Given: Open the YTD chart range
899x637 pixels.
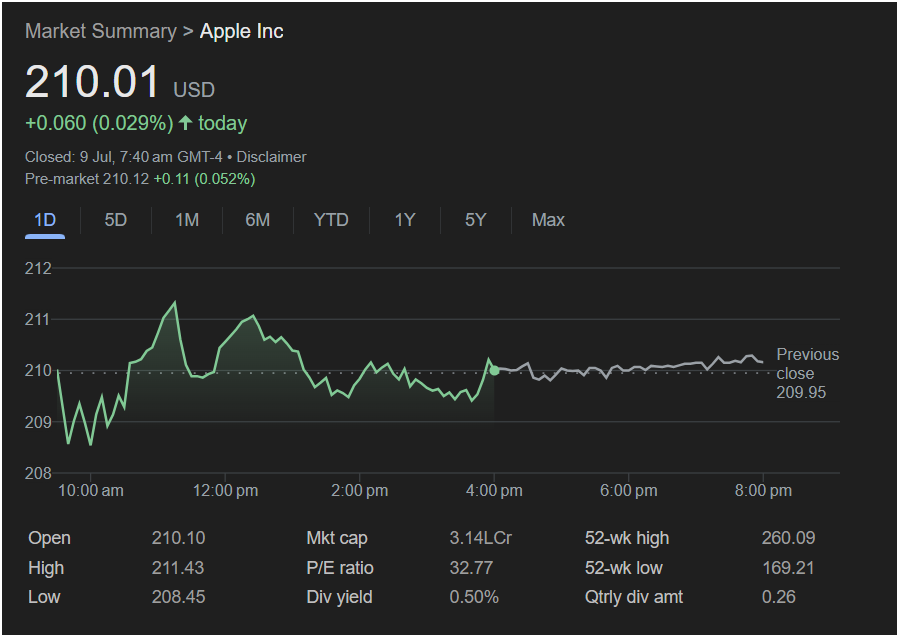Looking at the screenshot, I should click(x=331, y=220).
